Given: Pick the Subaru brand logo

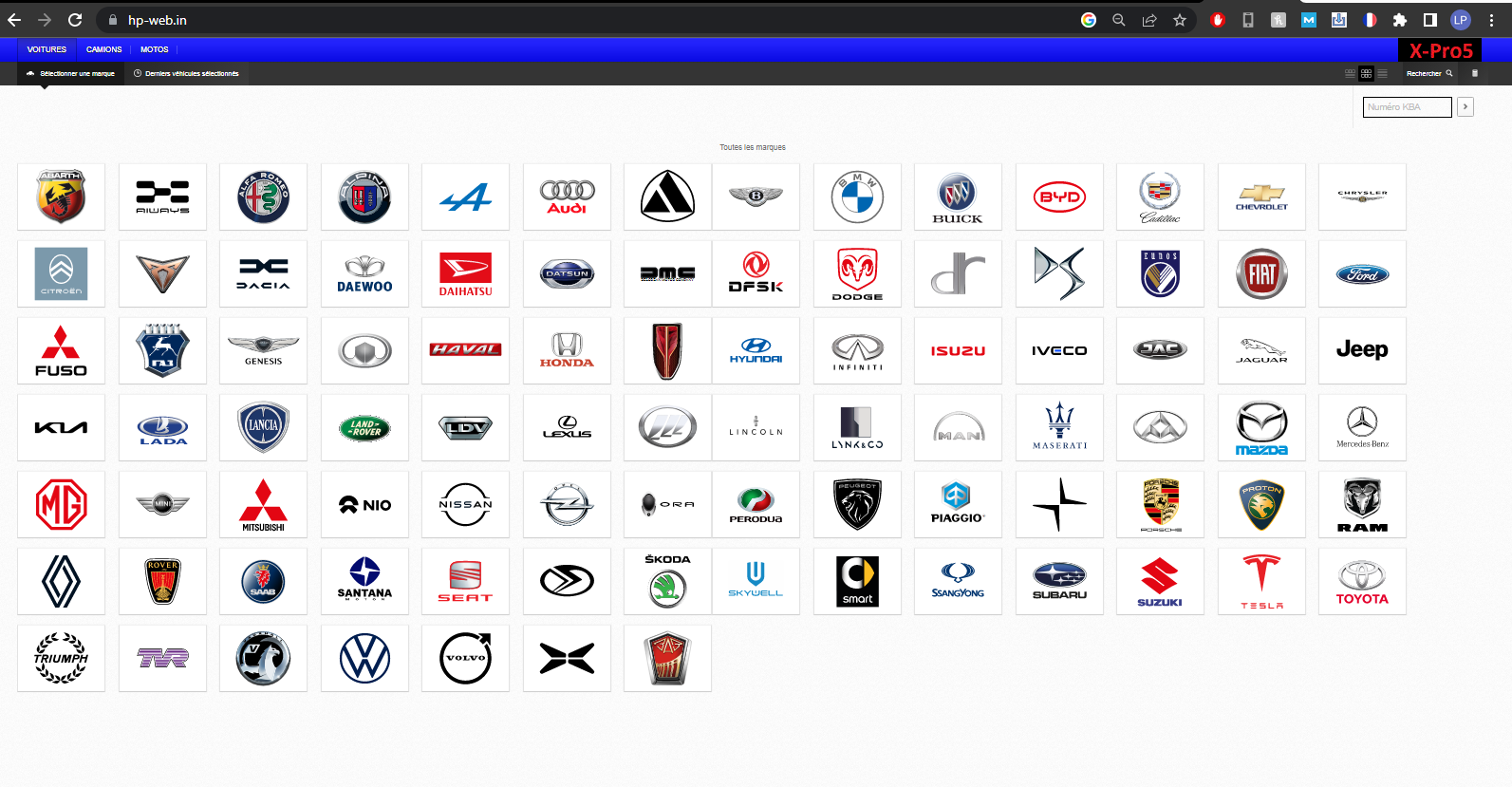Looking at the screenshot, I should pos(1059,581).
